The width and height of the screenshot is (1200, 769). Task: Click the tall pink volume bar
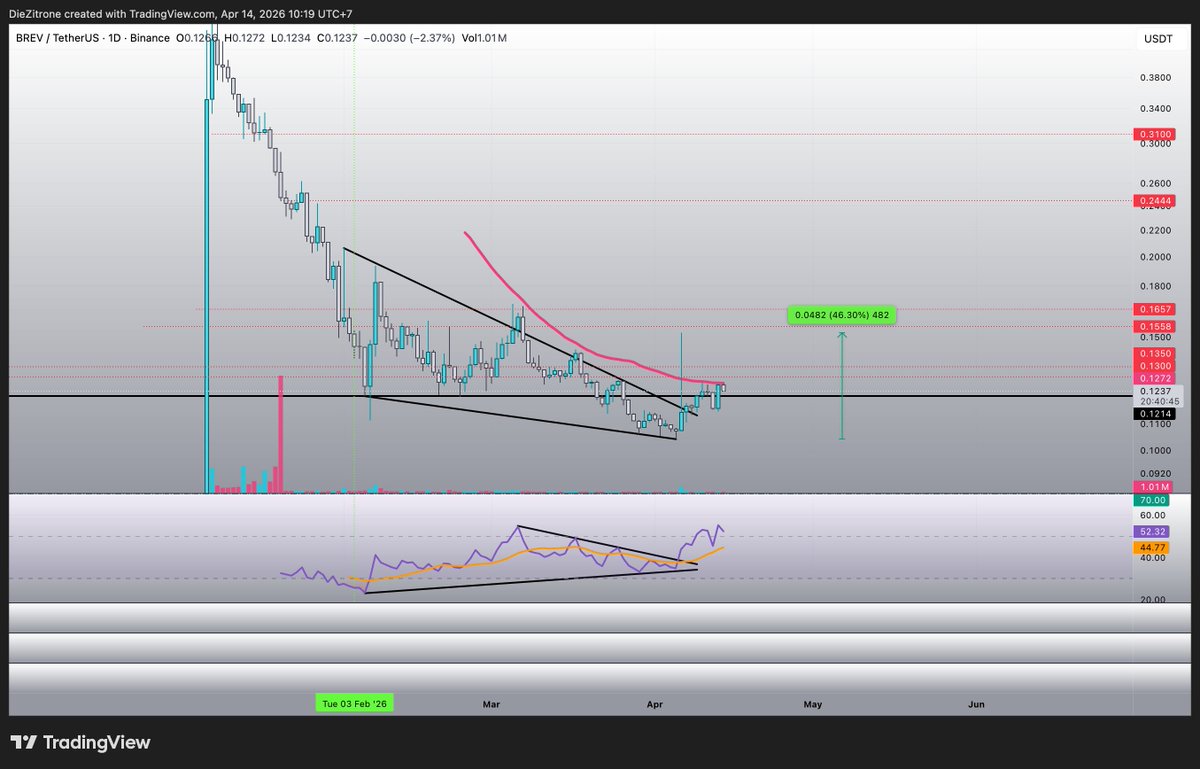[281, 434]
